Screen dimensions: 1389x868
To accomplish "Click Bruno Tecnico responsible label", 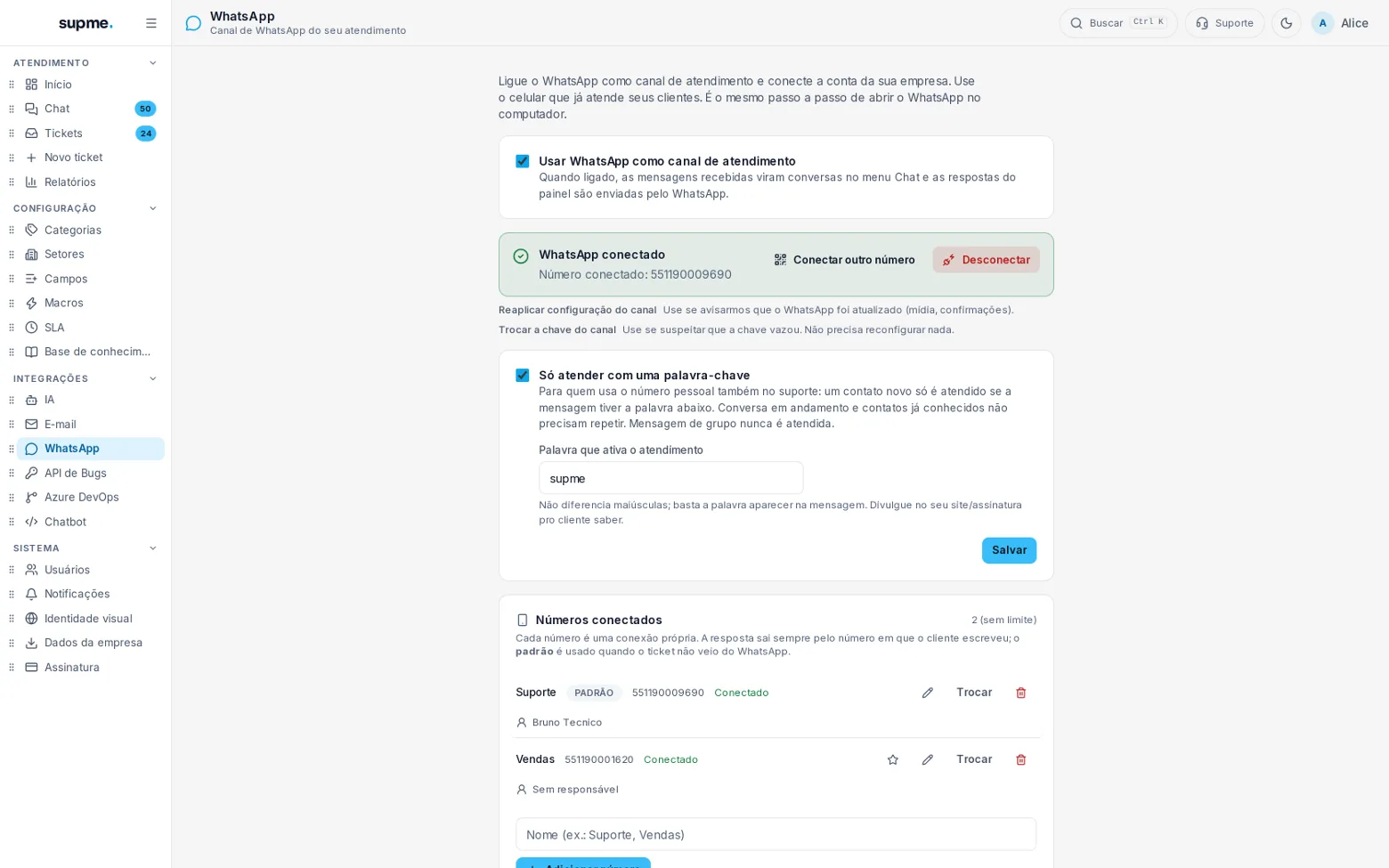I will [x=567, y=722].
